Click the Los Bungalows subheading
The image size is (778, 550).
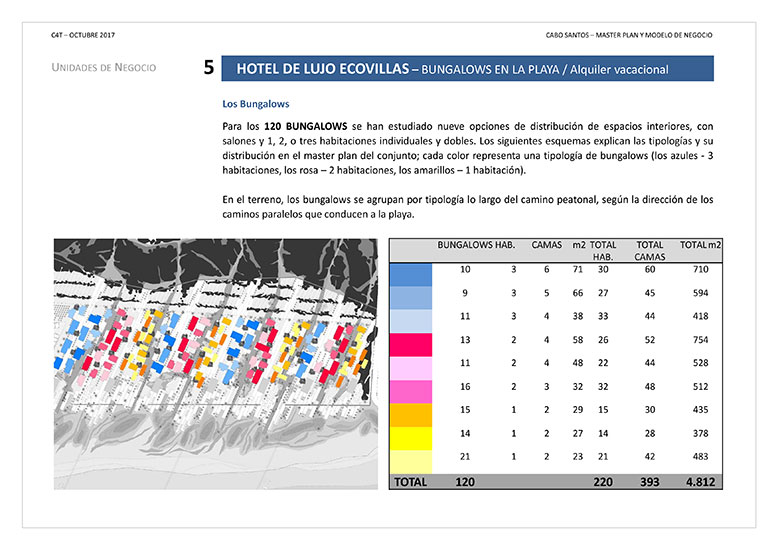coord(256,103)
